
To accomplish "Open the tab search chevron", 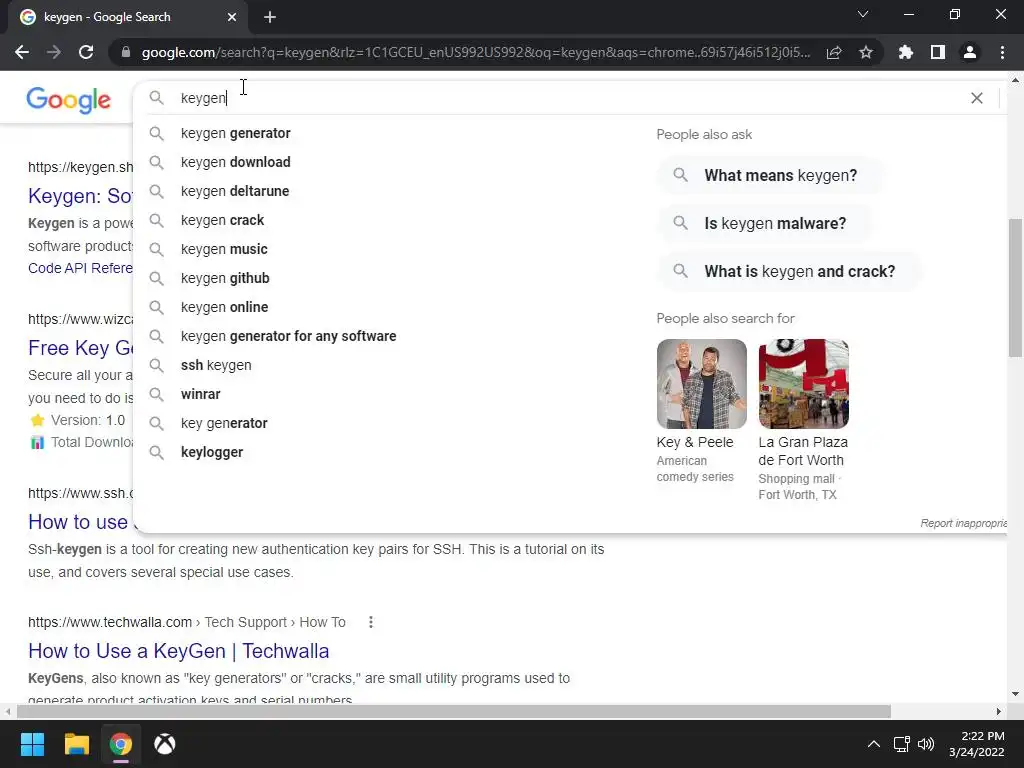I will 863,14.
